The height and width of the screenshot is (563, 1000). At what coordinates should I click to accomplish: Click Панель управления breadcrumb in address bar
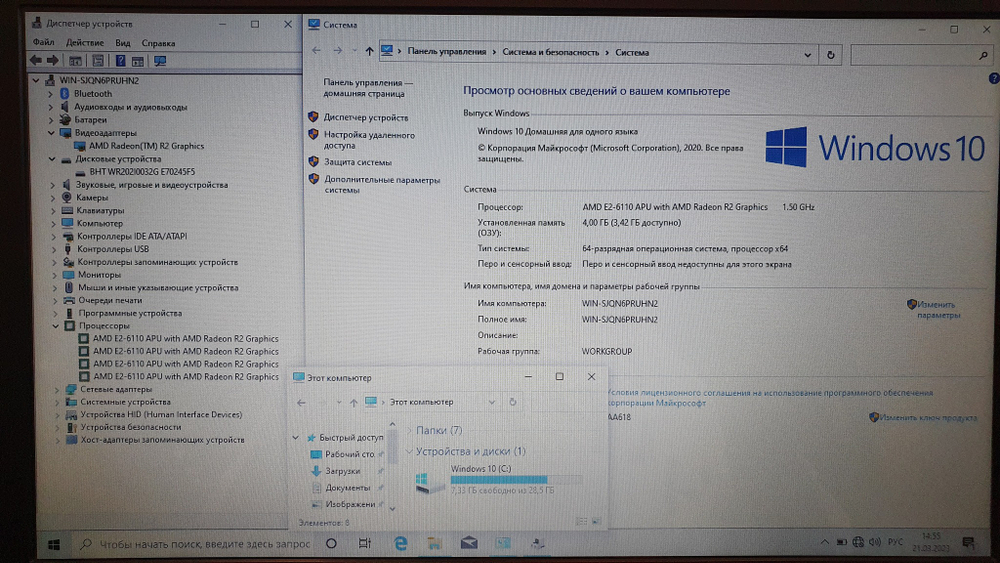(x=446, y=52)
